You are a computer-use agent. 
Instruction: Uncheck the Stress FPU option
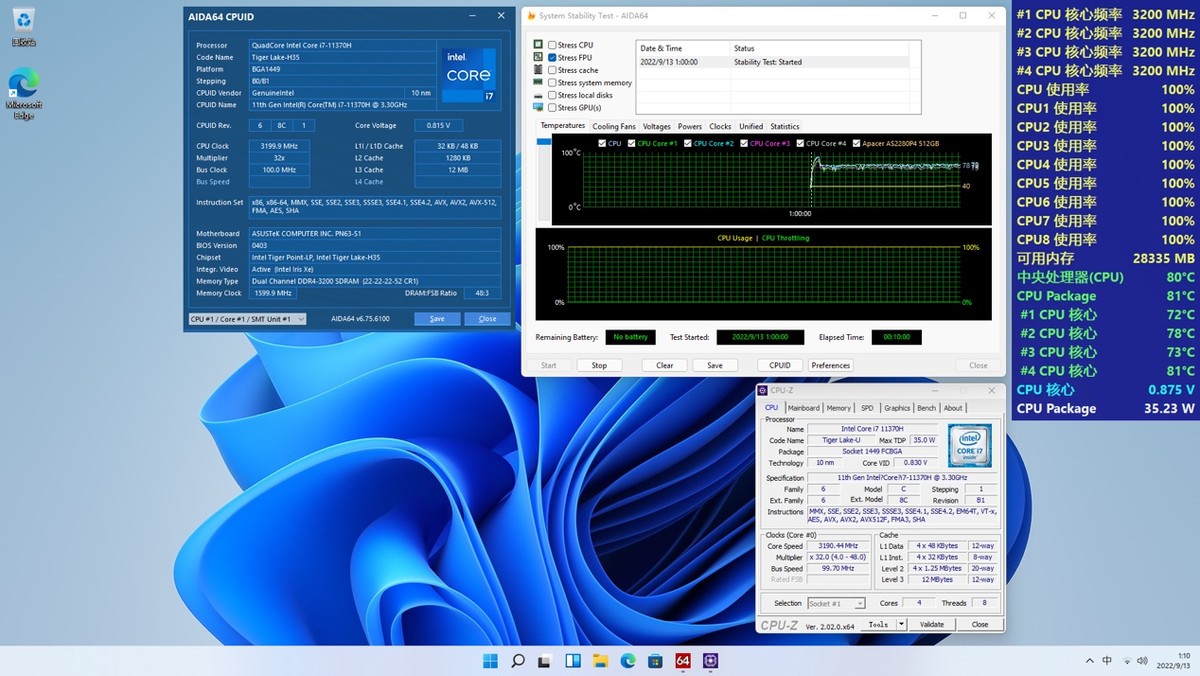(552, 58)
